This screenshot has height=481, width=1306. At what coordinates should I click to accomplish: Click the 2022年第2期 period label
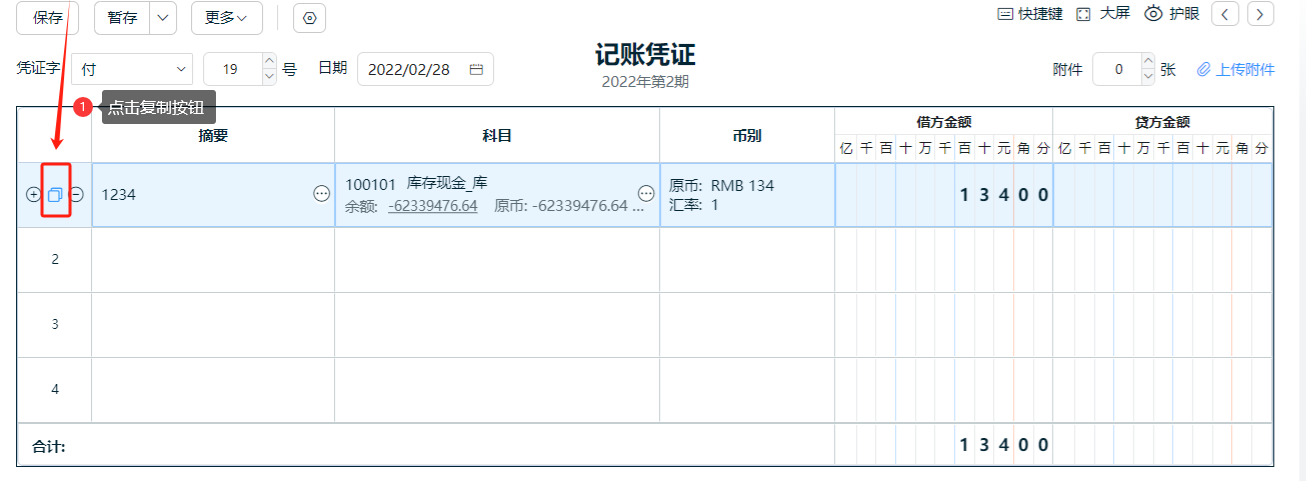point(645,82)
